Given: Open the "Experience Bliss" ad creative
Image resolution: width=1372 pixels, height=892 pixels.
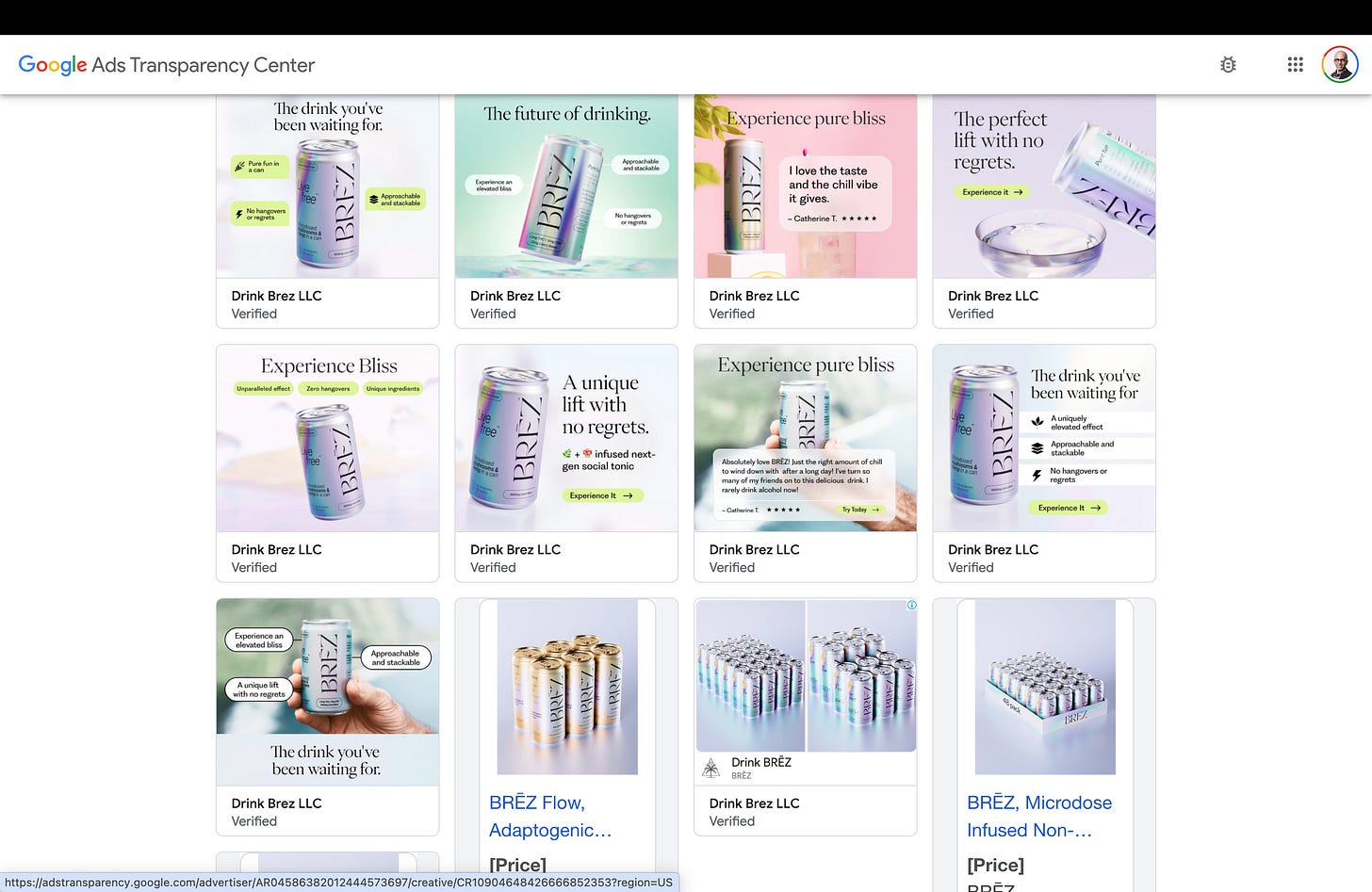Looking at the screenshot, I should click(328, 438).
